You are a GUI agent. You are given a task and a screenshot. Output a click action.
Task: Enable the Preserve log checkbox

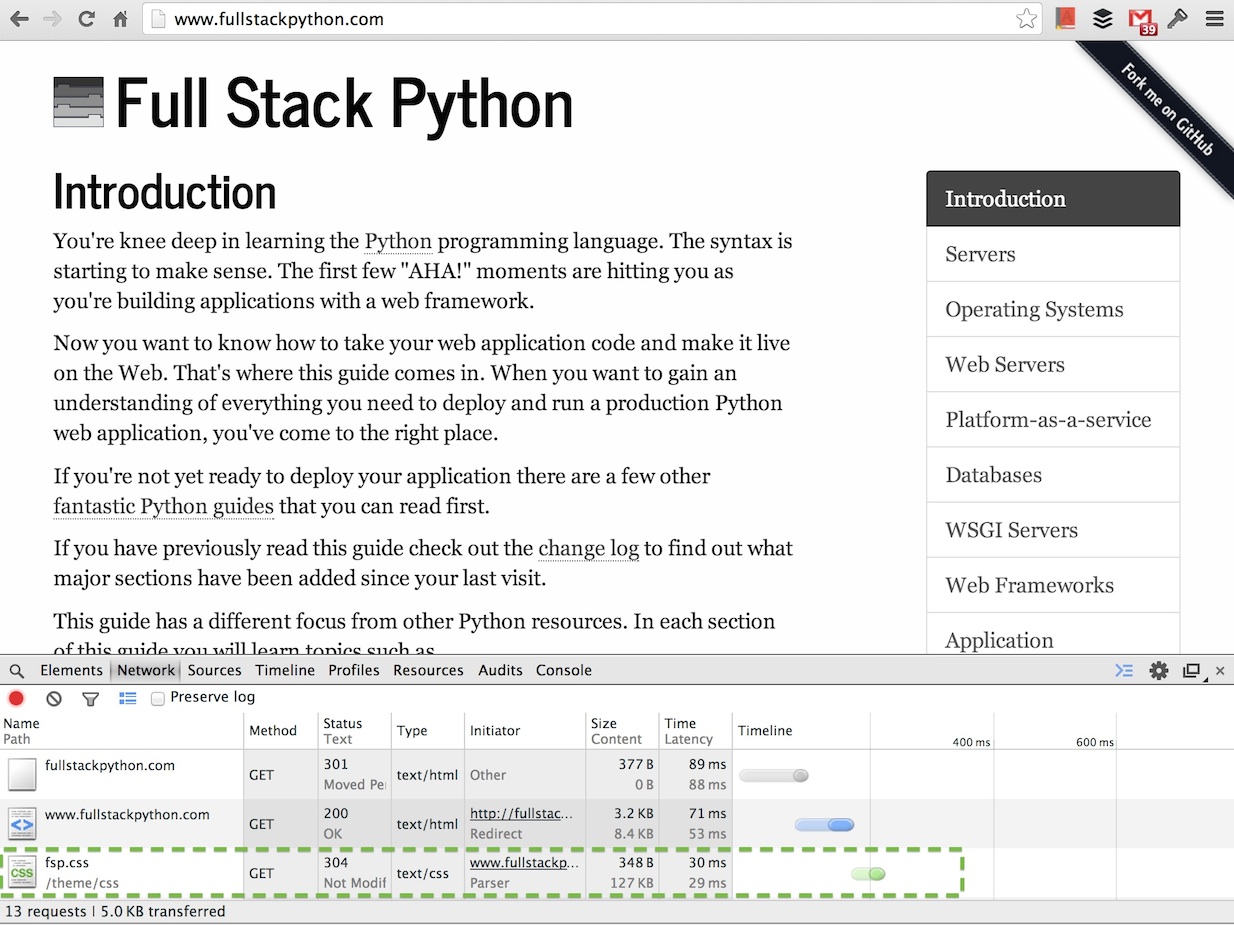click(157, 697)
